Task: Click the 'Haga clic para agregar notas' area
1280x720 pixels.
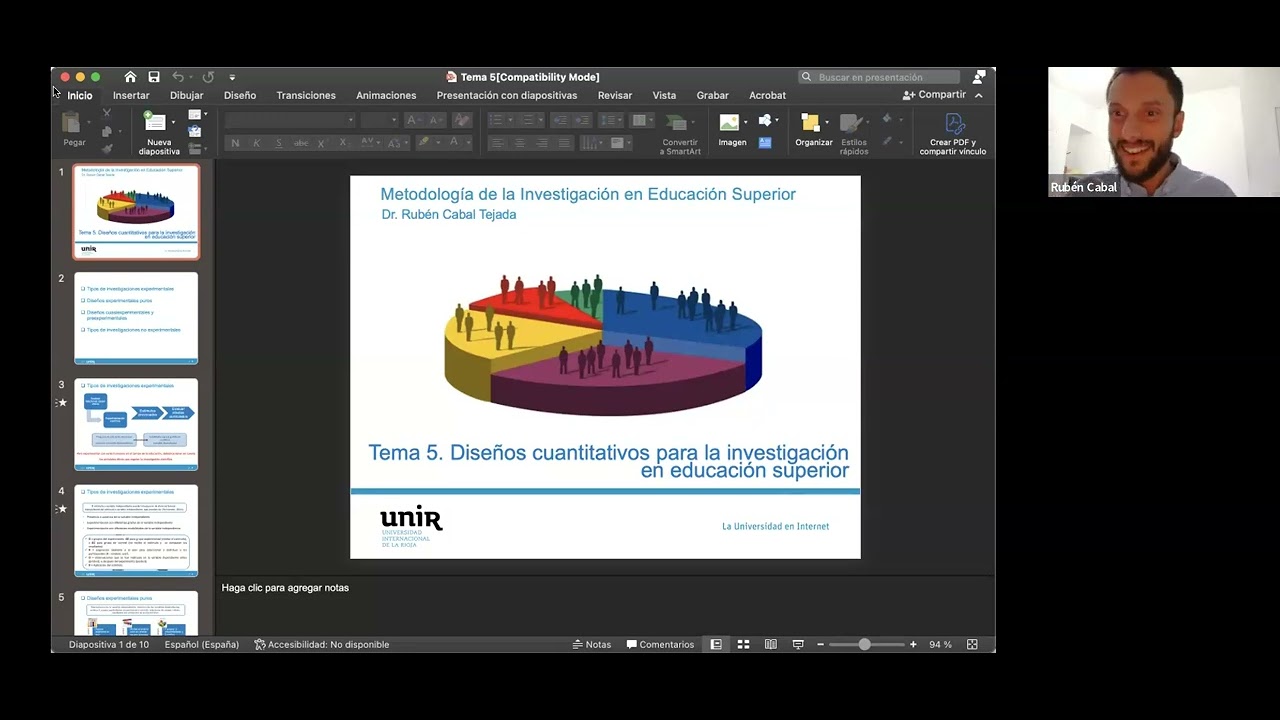Action: (285, 588)
